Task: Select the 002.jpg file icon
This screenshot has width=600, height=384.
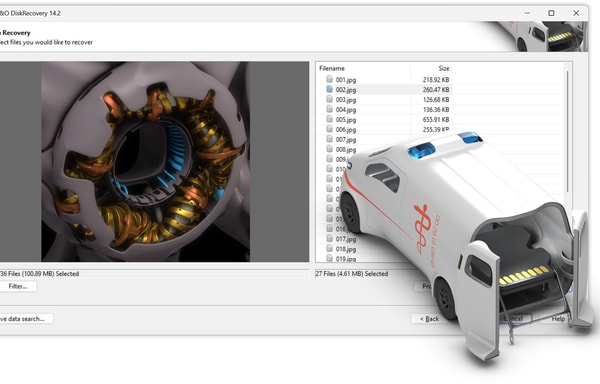Action: [x=329, y=89]
